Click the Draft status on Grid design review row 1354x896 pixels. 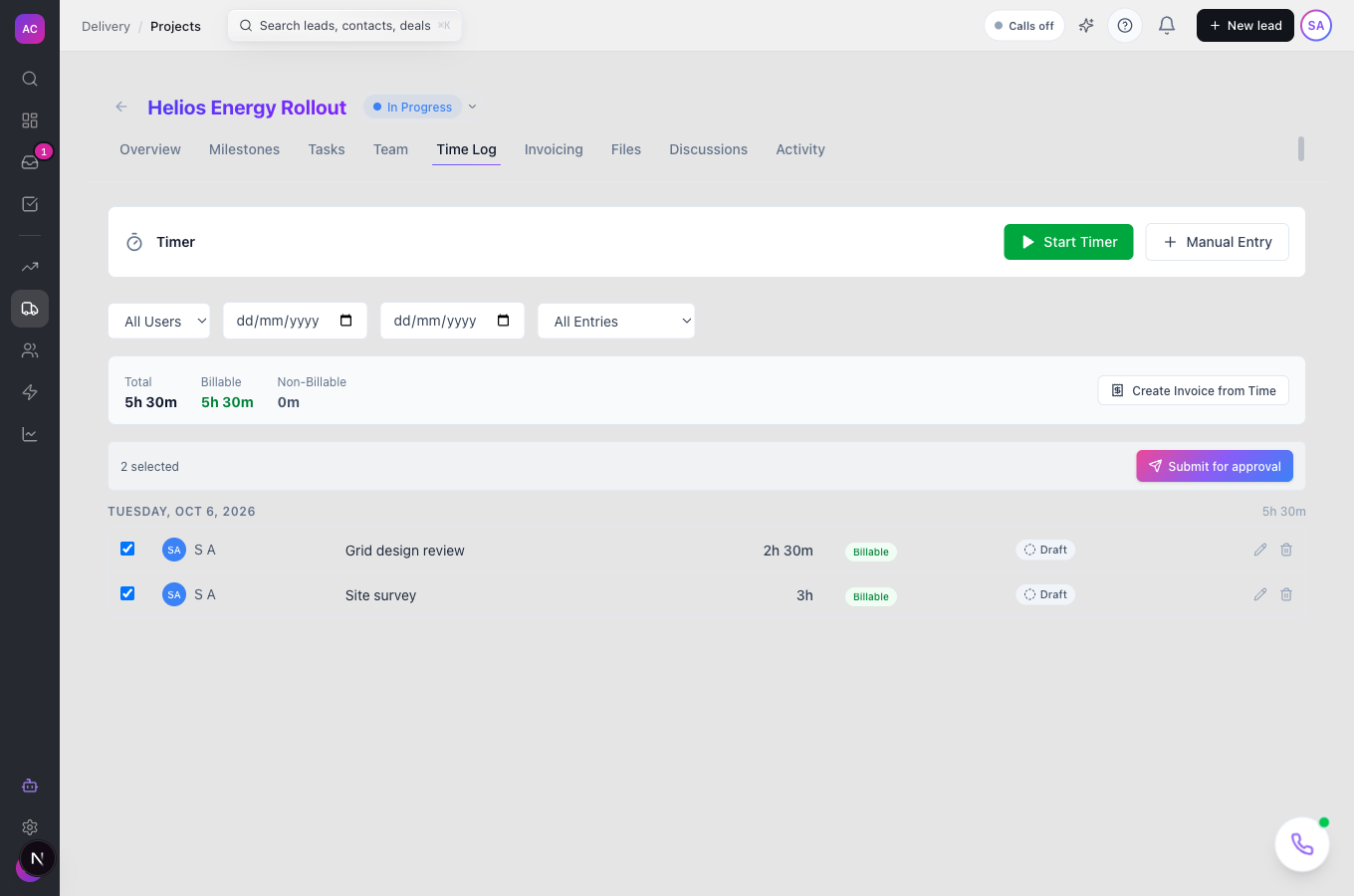coord(1045,550)
